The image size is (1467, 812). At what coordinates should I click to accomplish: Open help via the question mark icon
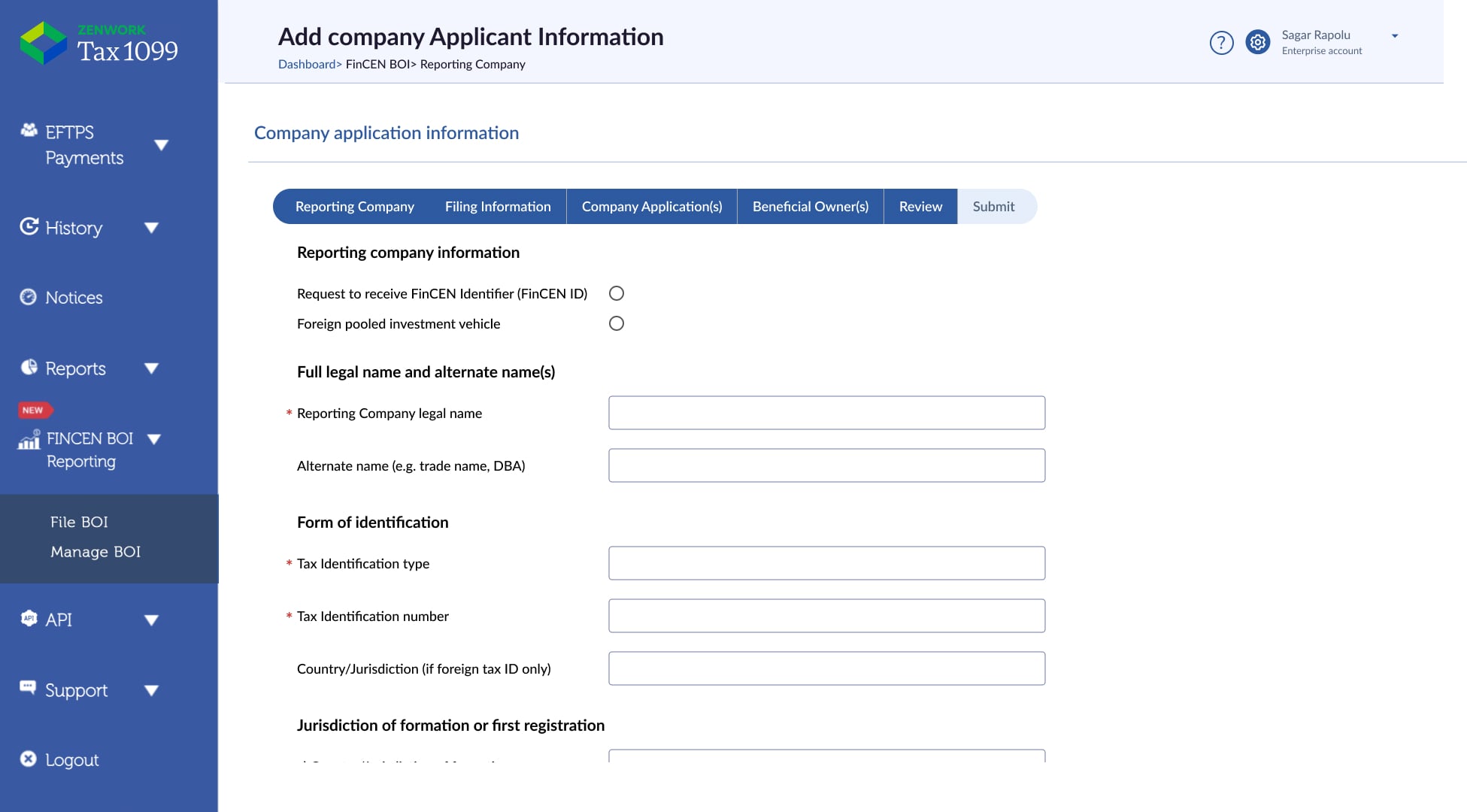click(x=1221, y=43)
